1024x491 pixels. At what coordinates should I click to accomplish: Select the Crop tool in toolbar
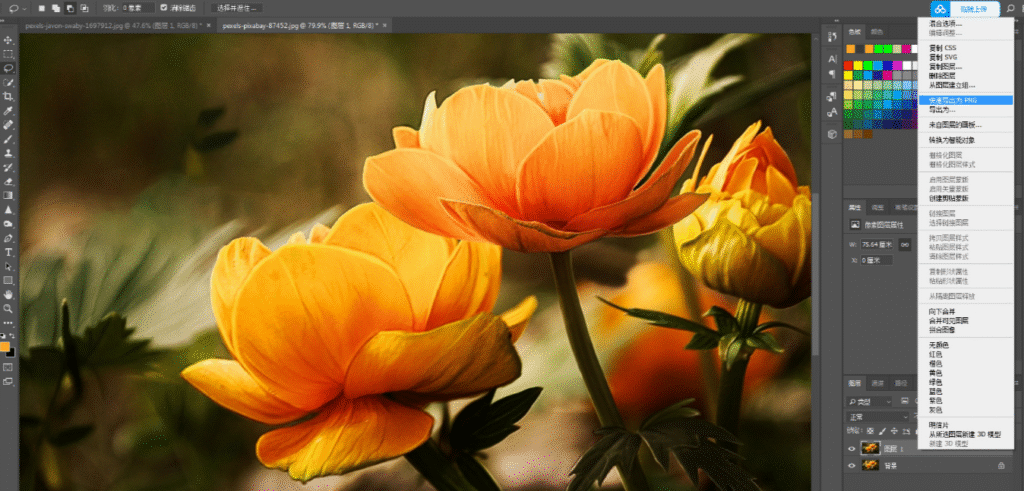(x=8, y=97)
